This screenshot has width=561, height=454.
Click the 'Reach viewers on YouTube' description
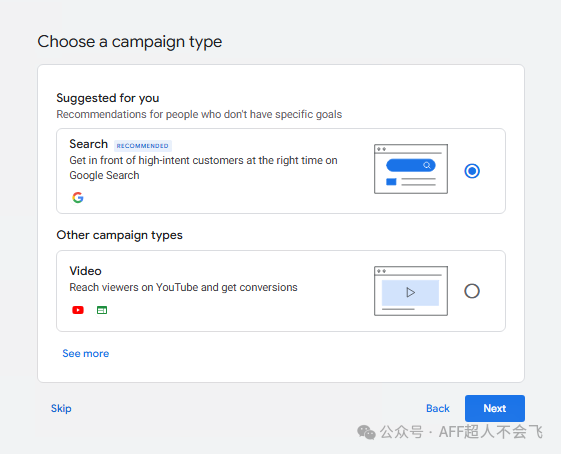point(183,287)
